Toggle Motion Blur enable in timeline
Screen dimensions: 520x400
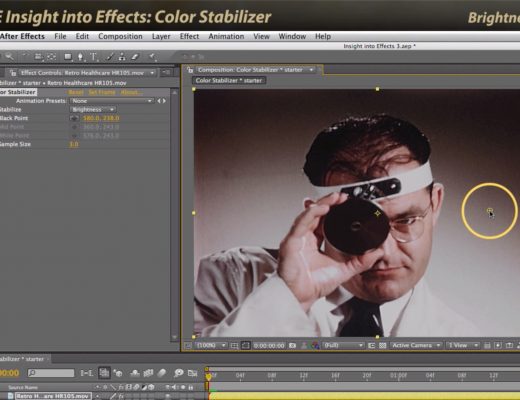162,373
